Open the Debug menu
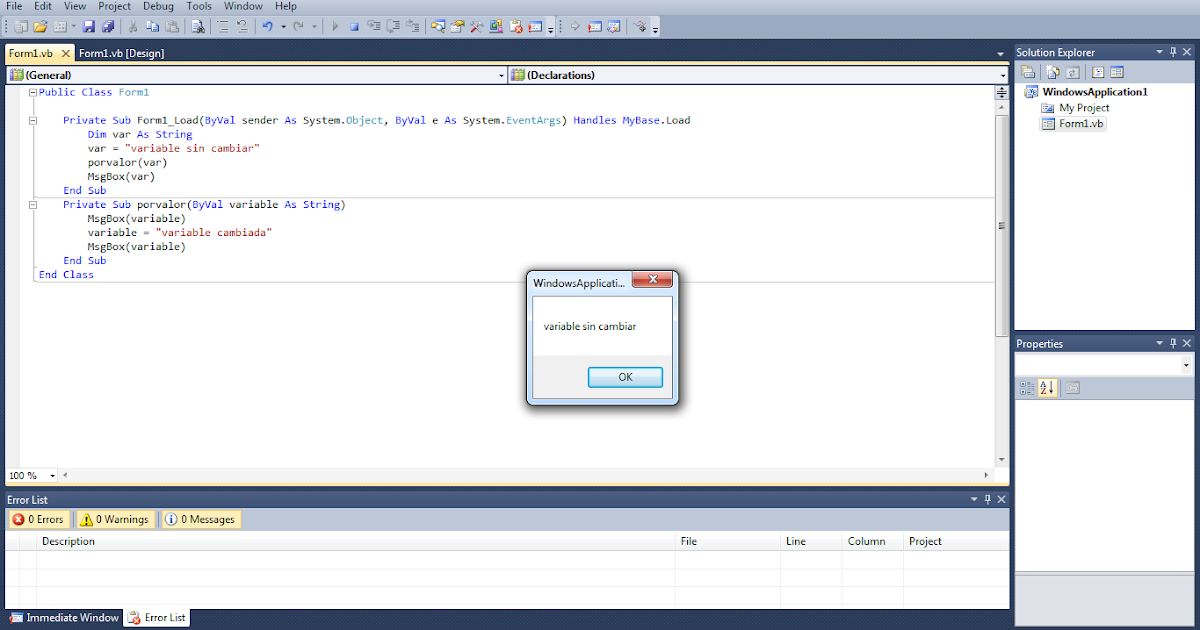This screenshot has height=630, width=1200. (x=158, y=6)
